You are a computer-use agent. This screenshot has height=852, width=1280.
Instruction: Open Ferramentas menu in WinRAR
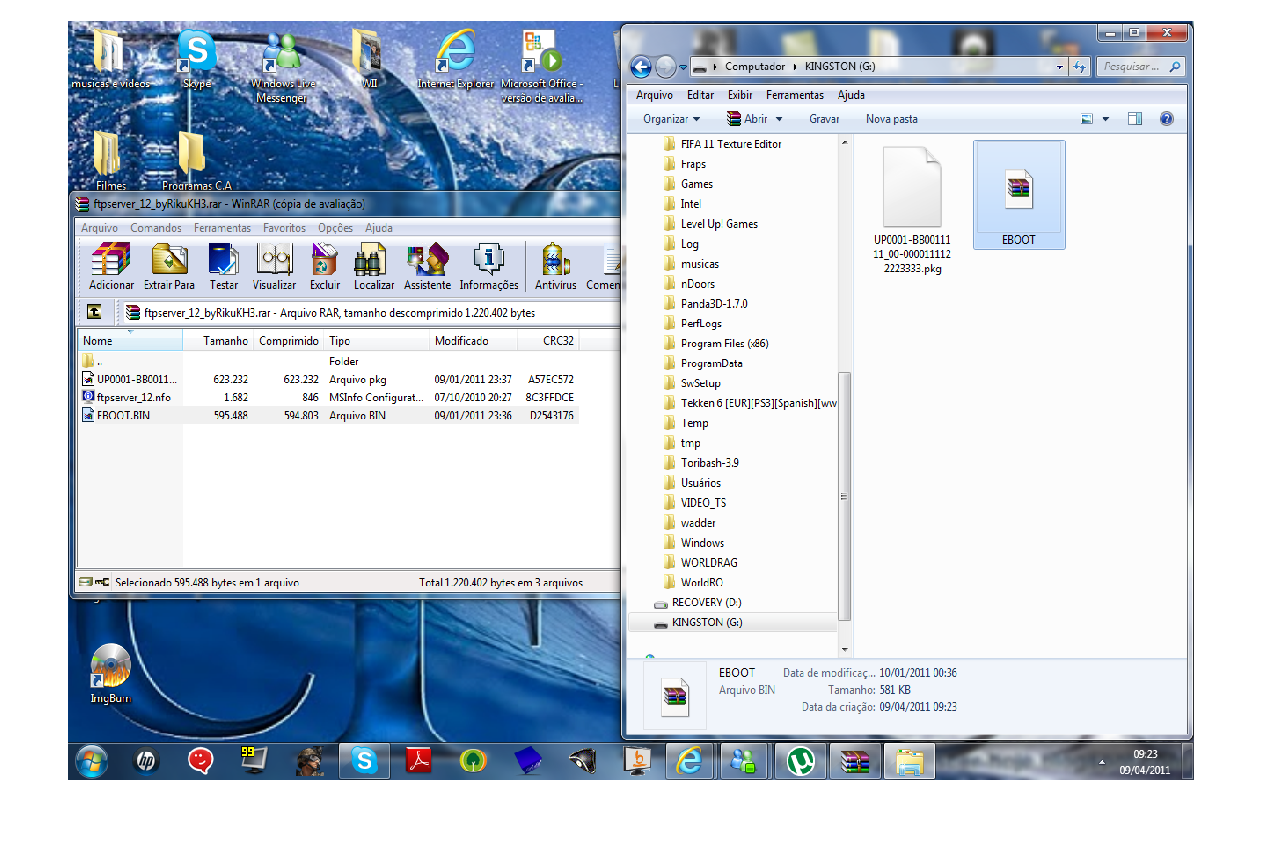click(x=222, y=228)
